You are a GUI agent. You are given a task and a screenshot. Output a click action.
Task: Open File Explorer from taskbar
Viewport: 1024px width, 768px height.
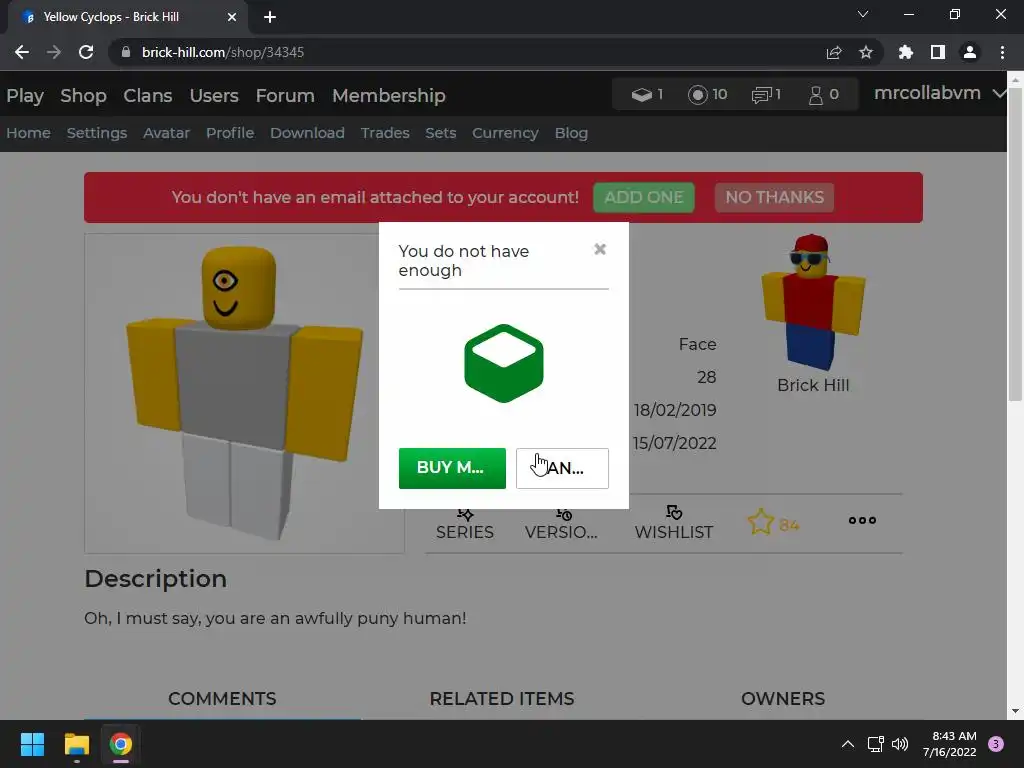coord(76,744)
